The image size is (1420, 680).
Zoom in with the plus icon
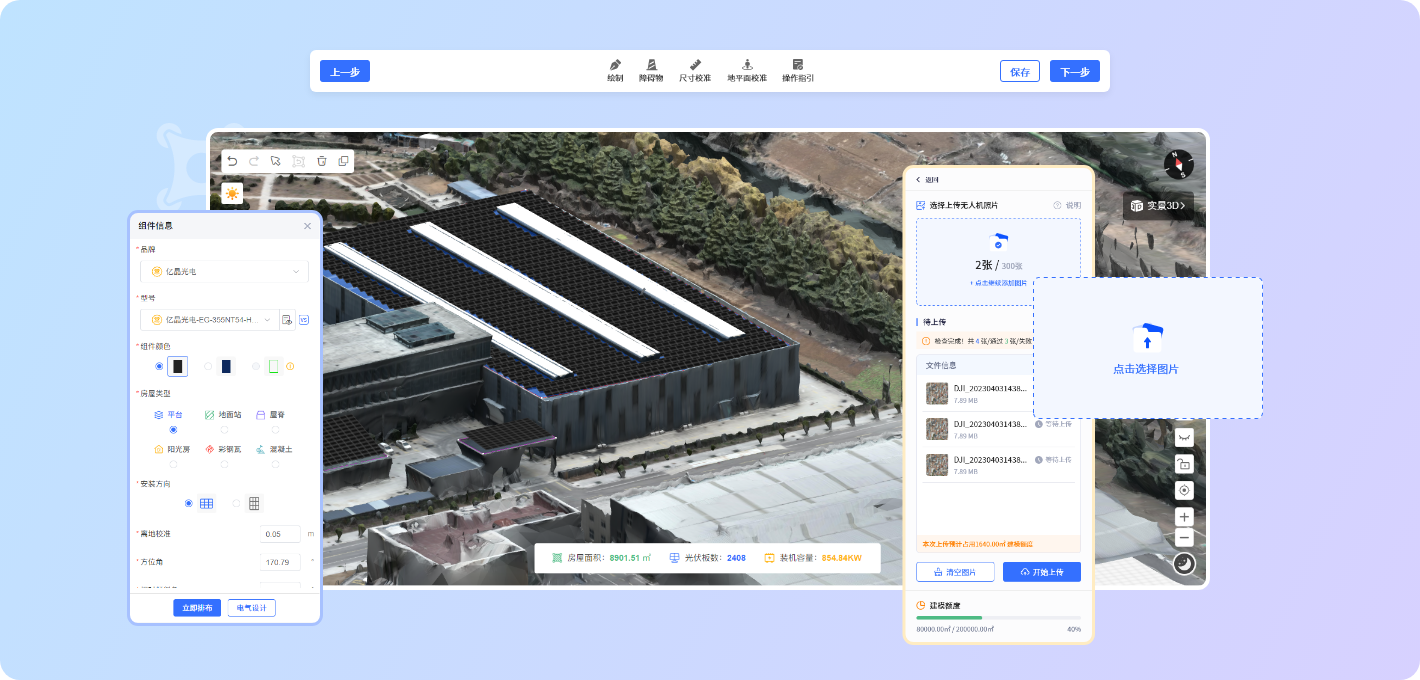1184,517
